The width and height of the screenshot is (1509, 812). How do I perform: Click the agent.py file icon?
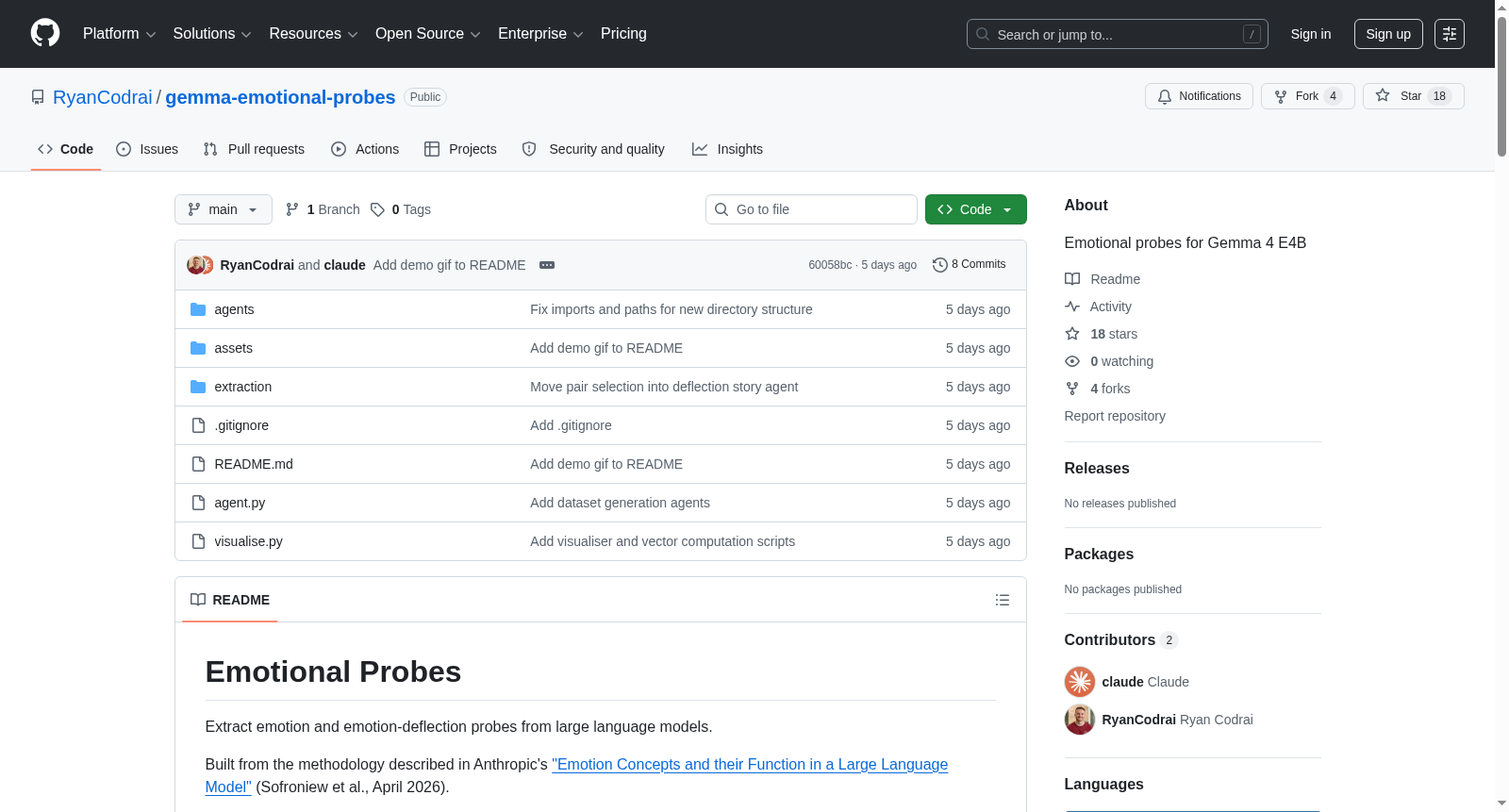[x=198, y=503]
